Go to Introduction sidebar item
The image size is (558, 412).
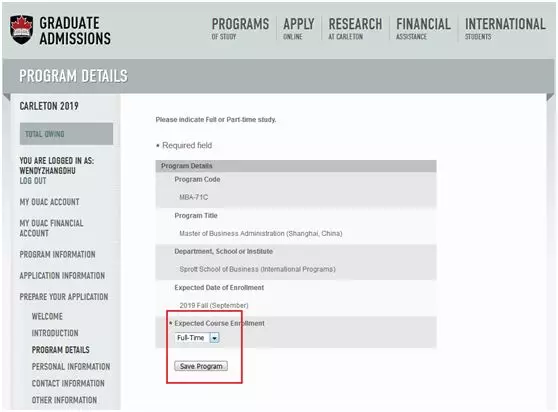pos(55,333)
